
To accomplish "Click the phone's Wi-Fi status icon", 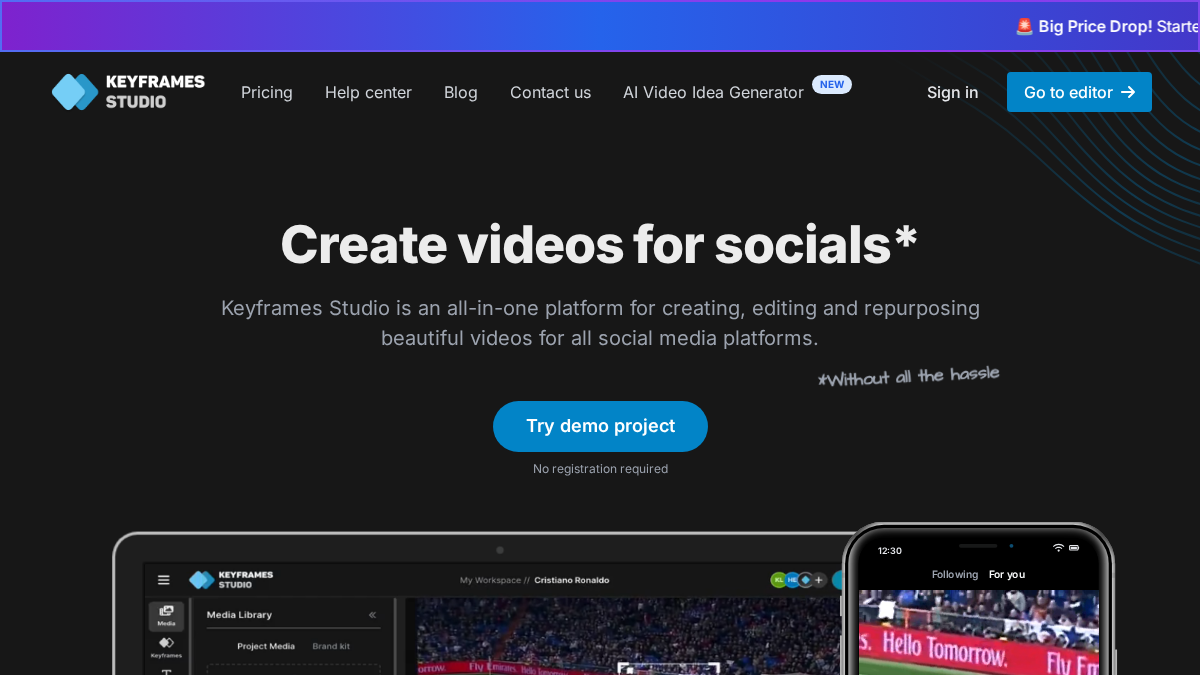I will point(1058,548).
